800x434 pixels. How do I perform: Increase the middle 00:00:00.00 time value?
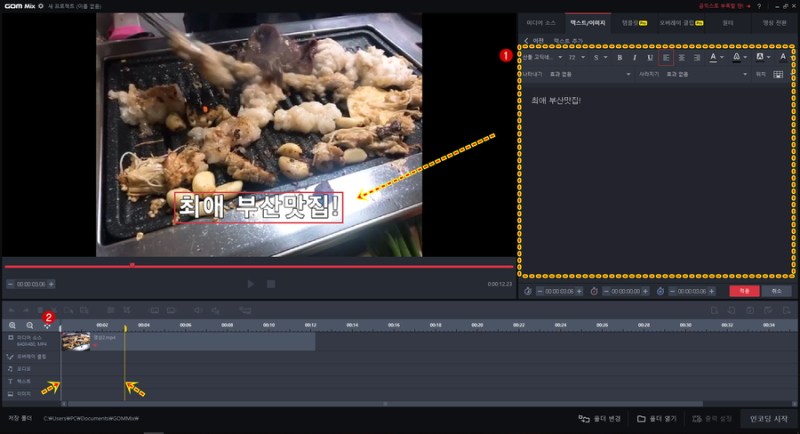pyautogui.click(x=645, y=291)
